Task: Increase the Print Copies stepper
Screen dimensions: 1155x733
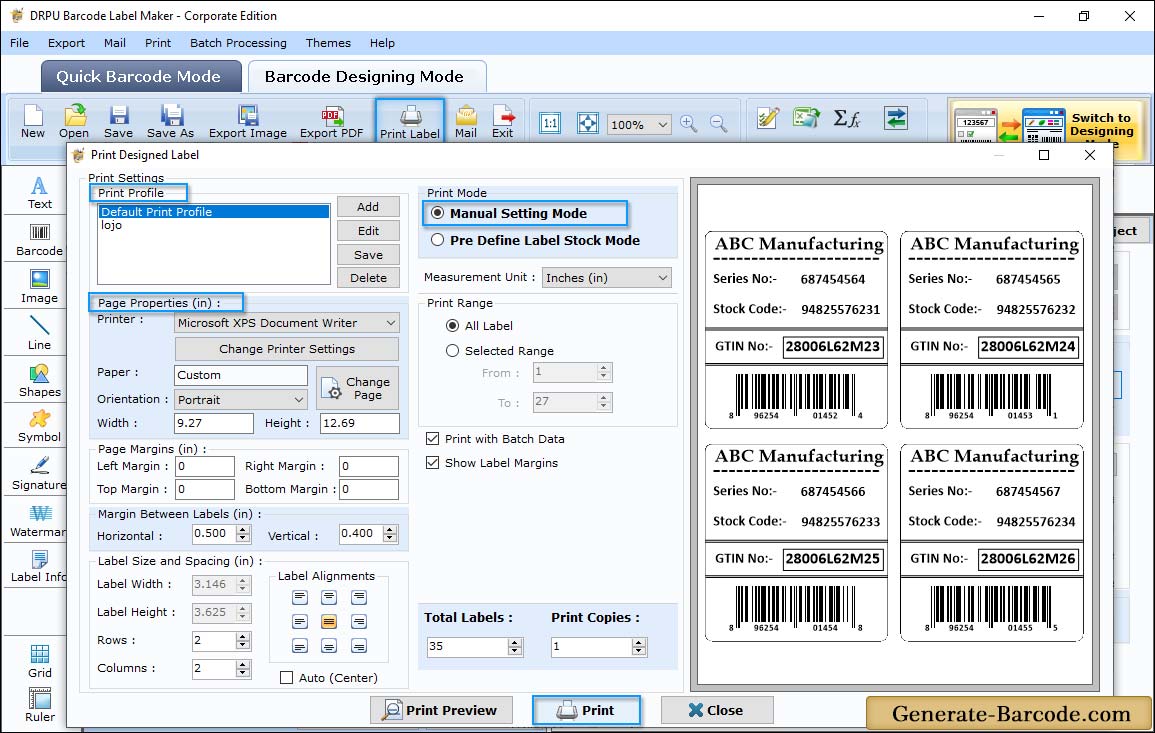Action: point(639,642)
